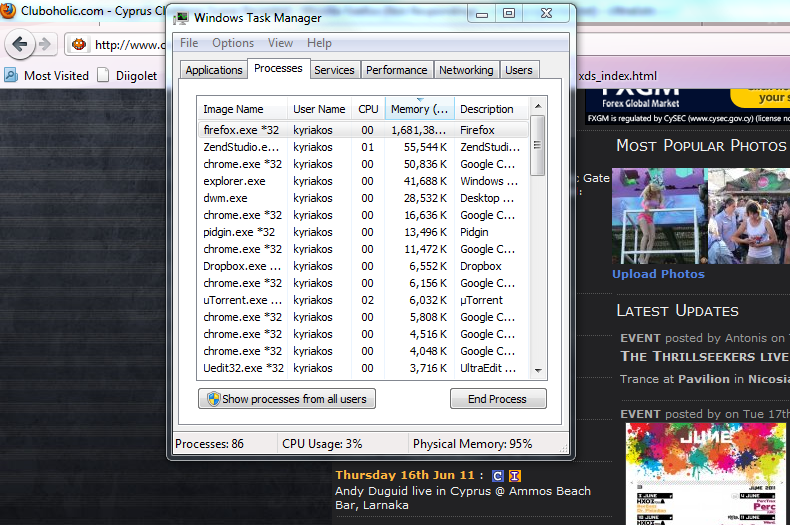Click the process list scrollbar thumb
This screenshot has width=790, height=525.
point(538,145)
